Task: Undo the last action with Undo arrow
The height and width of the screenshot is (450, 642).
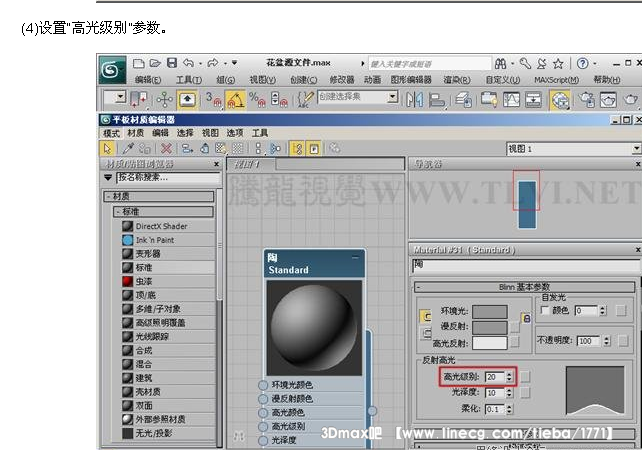Action: 188,63
